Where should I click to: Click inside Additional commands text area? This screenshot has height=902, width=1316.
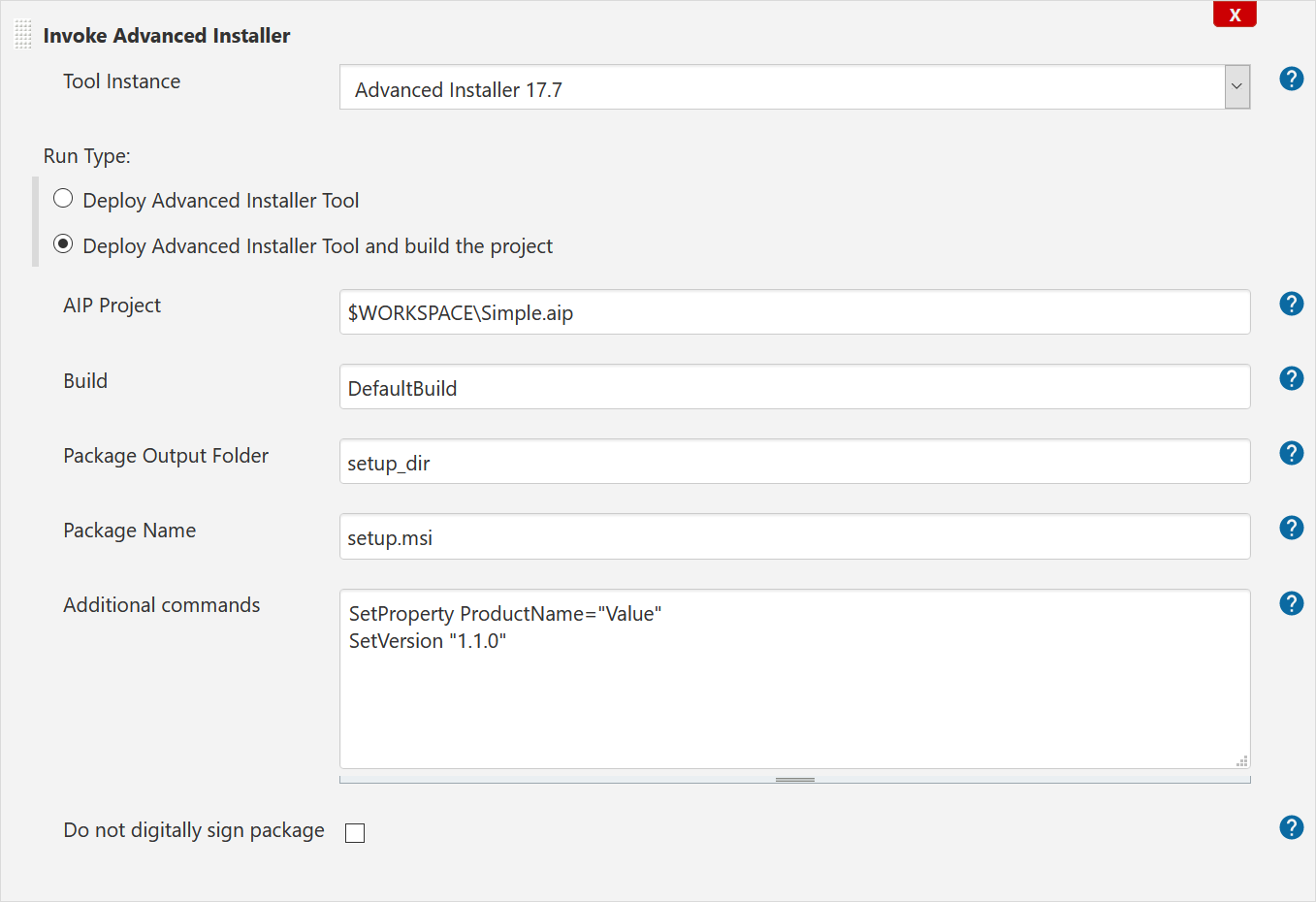pos(794,679)
